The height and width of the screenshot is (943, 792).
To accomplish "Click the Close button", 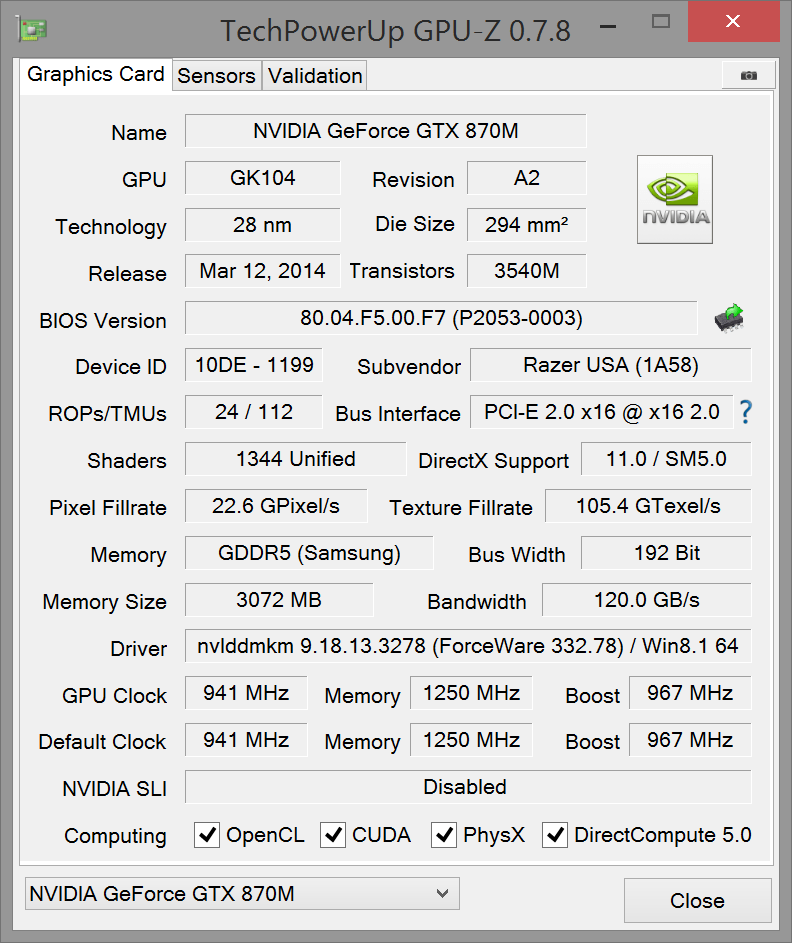I will 698,900.
